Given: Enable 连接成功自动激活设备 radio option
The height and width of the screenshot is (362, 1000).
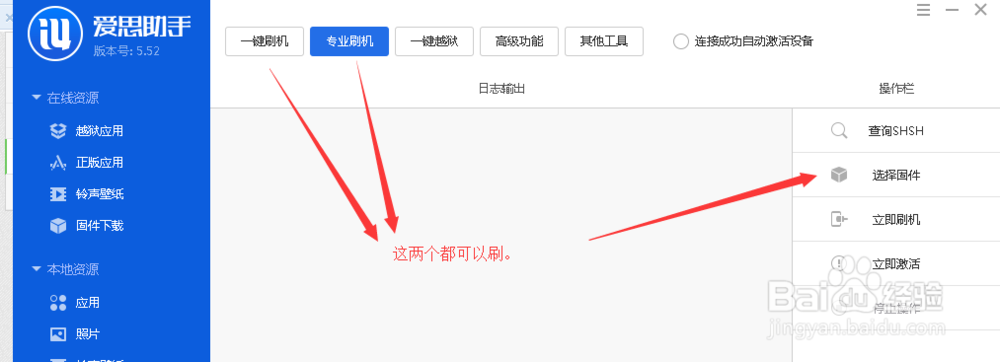Looking at the screenshot, I should [x=681, y=42].
